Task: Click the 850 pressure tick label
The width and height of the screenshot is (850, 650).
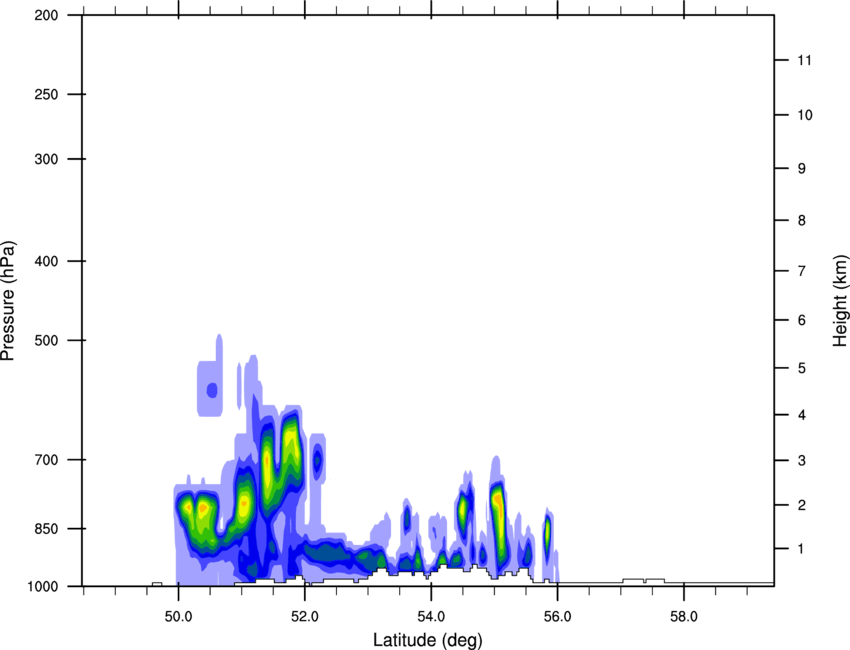Action: tap(46, 529)
